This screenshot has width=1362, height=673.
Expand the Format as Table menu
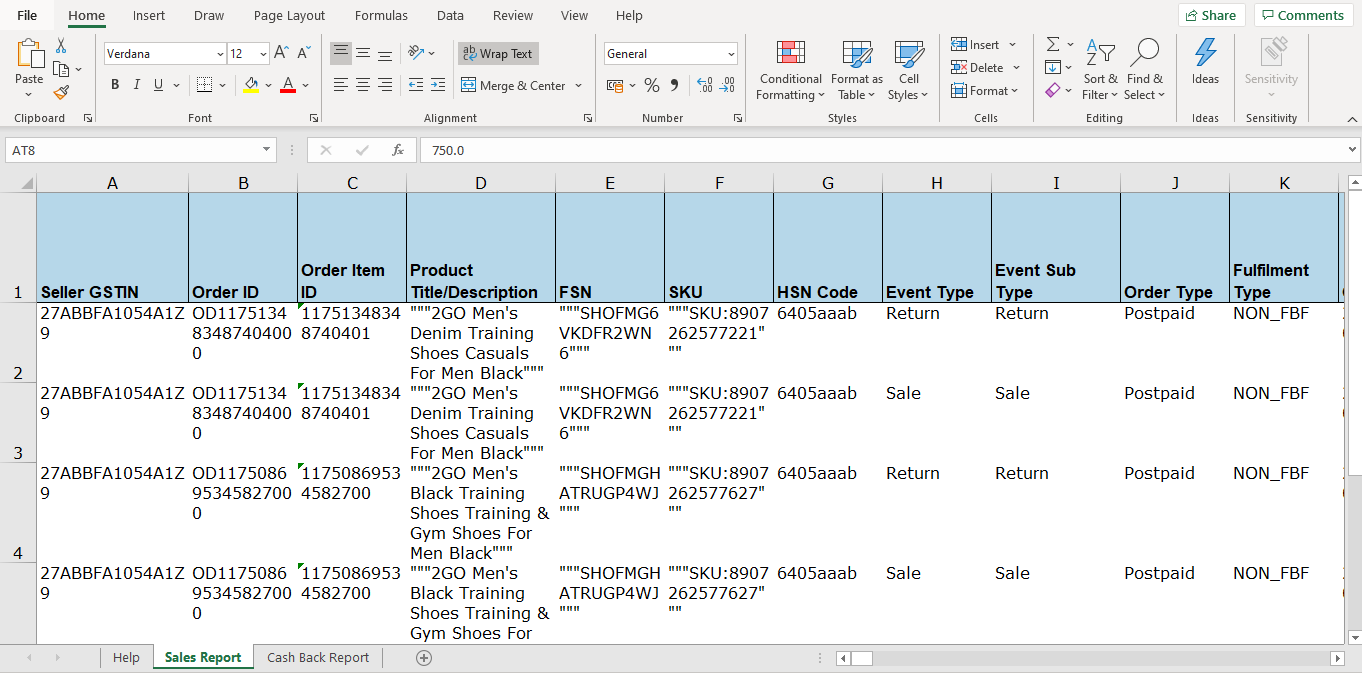pyautogui.click(x=856, y=70)
